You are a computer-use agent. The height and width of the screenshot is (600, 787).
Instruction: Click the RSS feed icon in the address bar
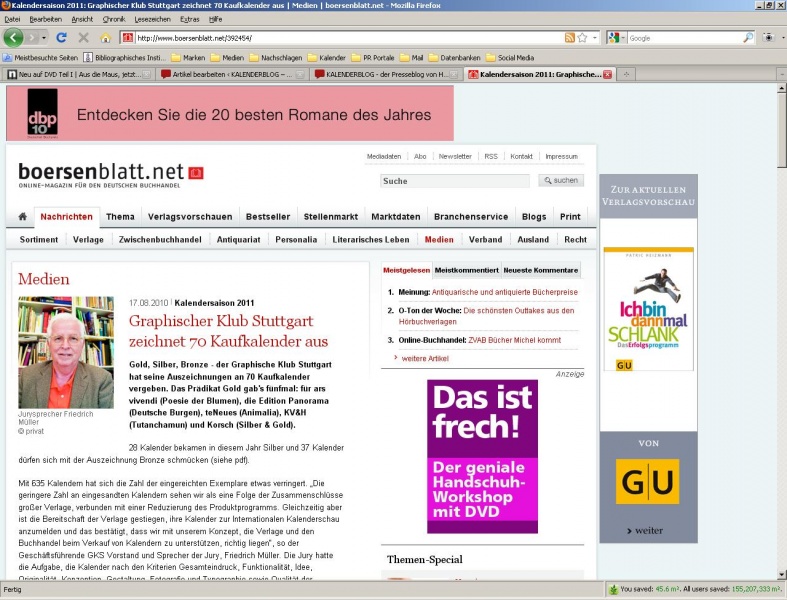point(569,38)
